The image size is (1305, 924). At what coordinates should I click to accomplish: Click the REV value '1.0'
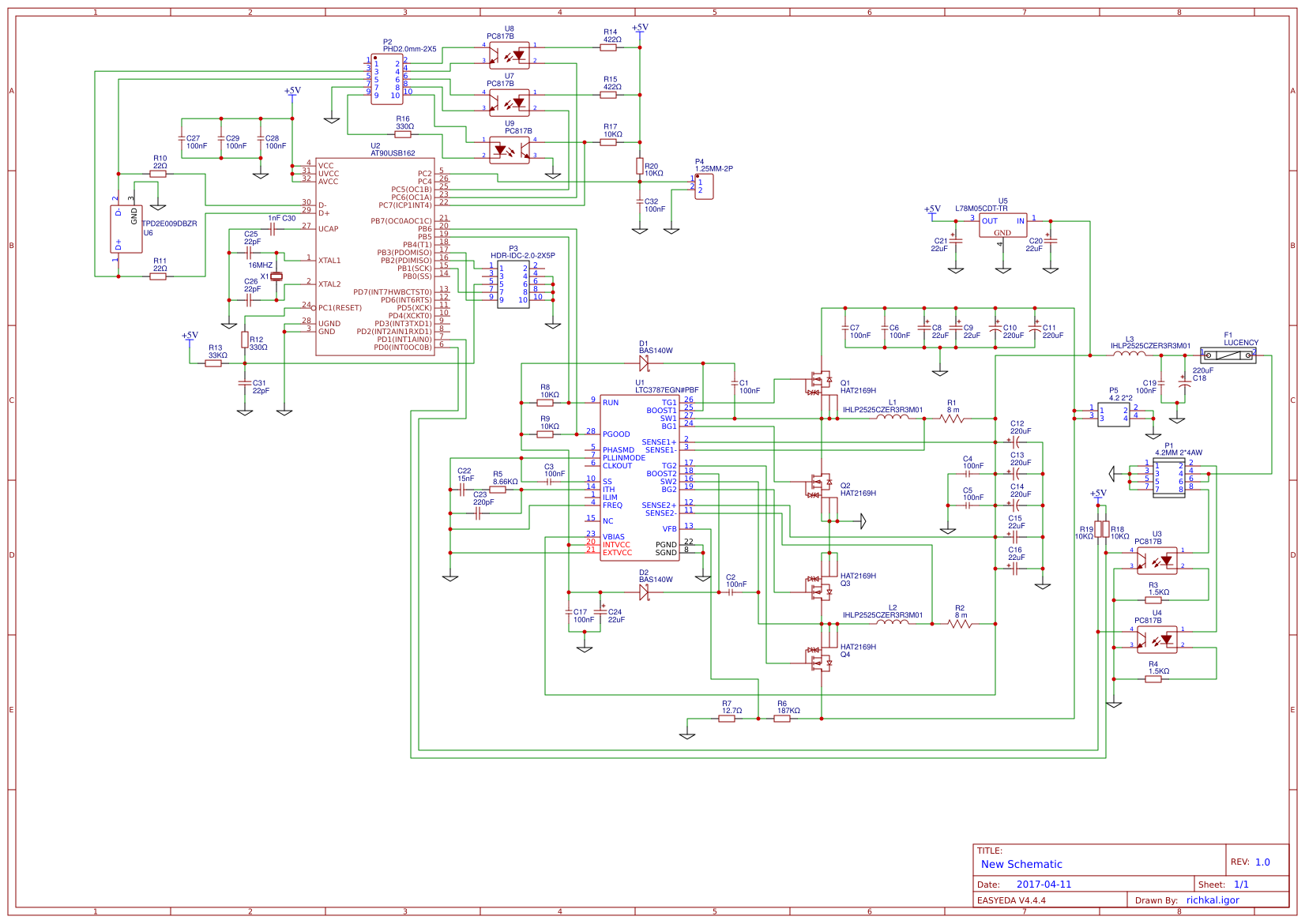tap(1262, 862)
